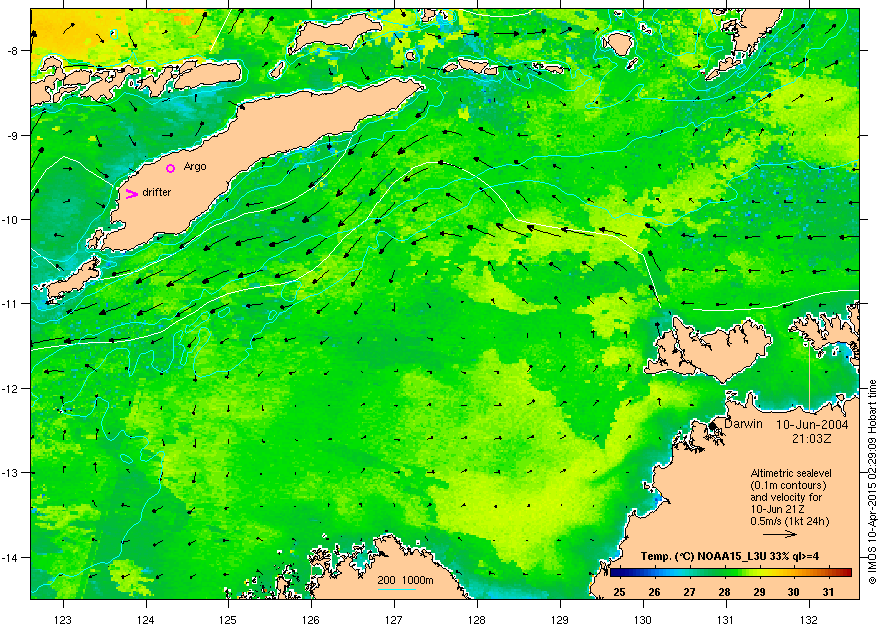
Task: Click the '0.5m/s (1kt 24h)' legend text
Action: tap(790, 521)
